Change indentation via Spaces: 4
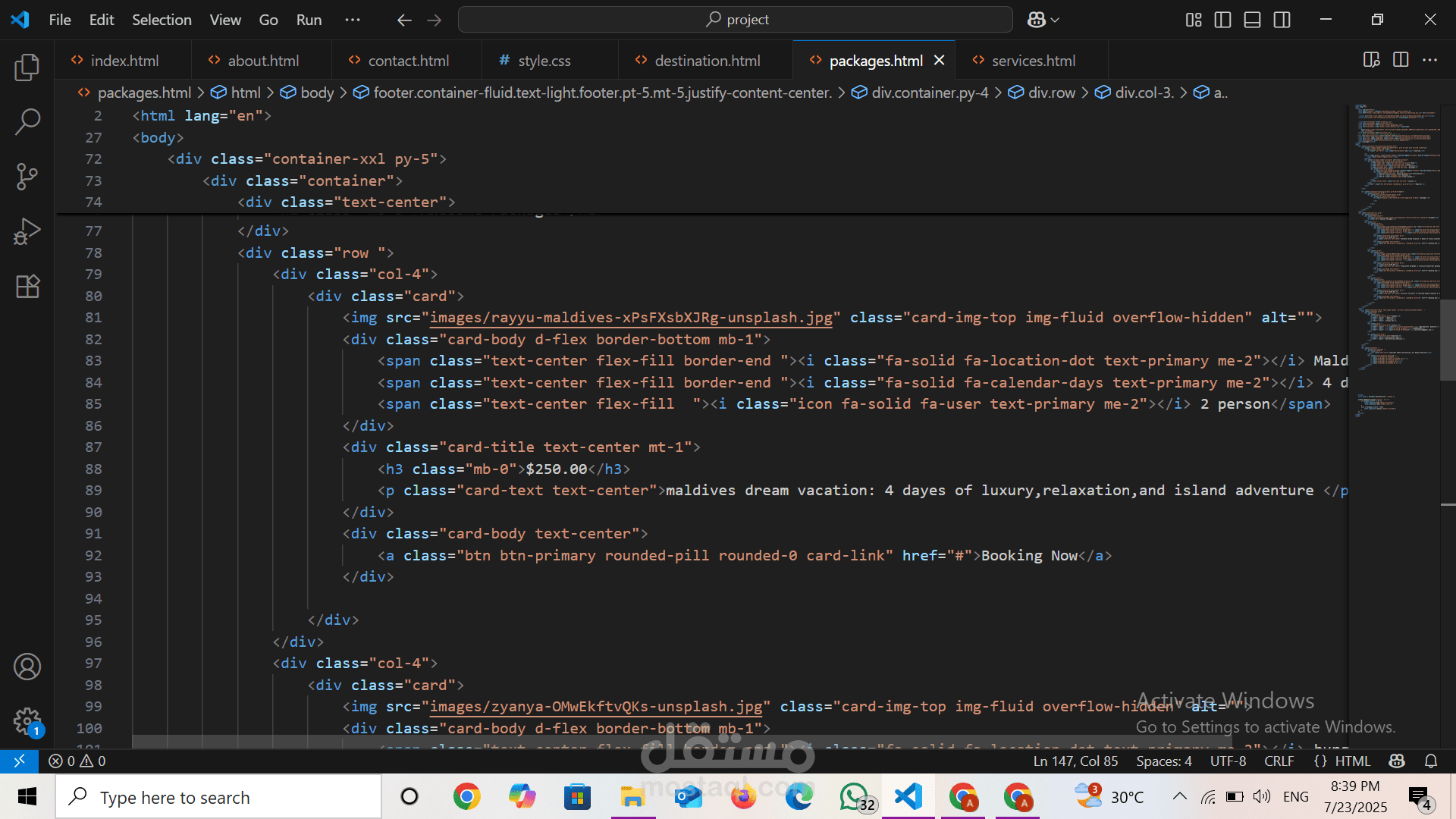 1164,761
